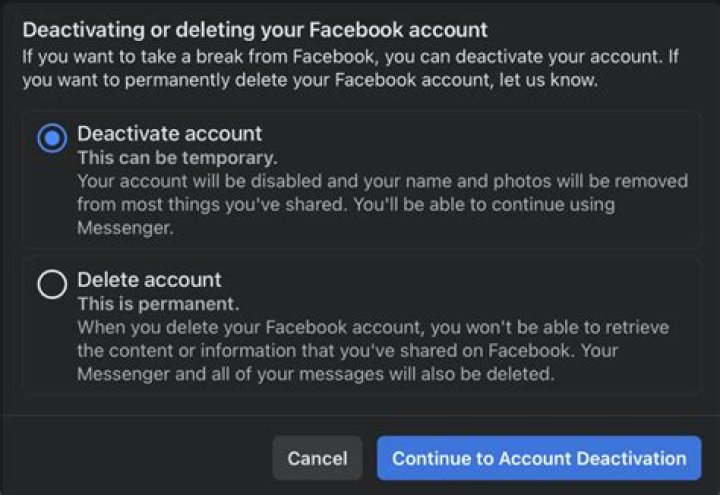Click the "This can be temporary." subtitle
This screenshot has height=495, width=720.
pos(177,159)
